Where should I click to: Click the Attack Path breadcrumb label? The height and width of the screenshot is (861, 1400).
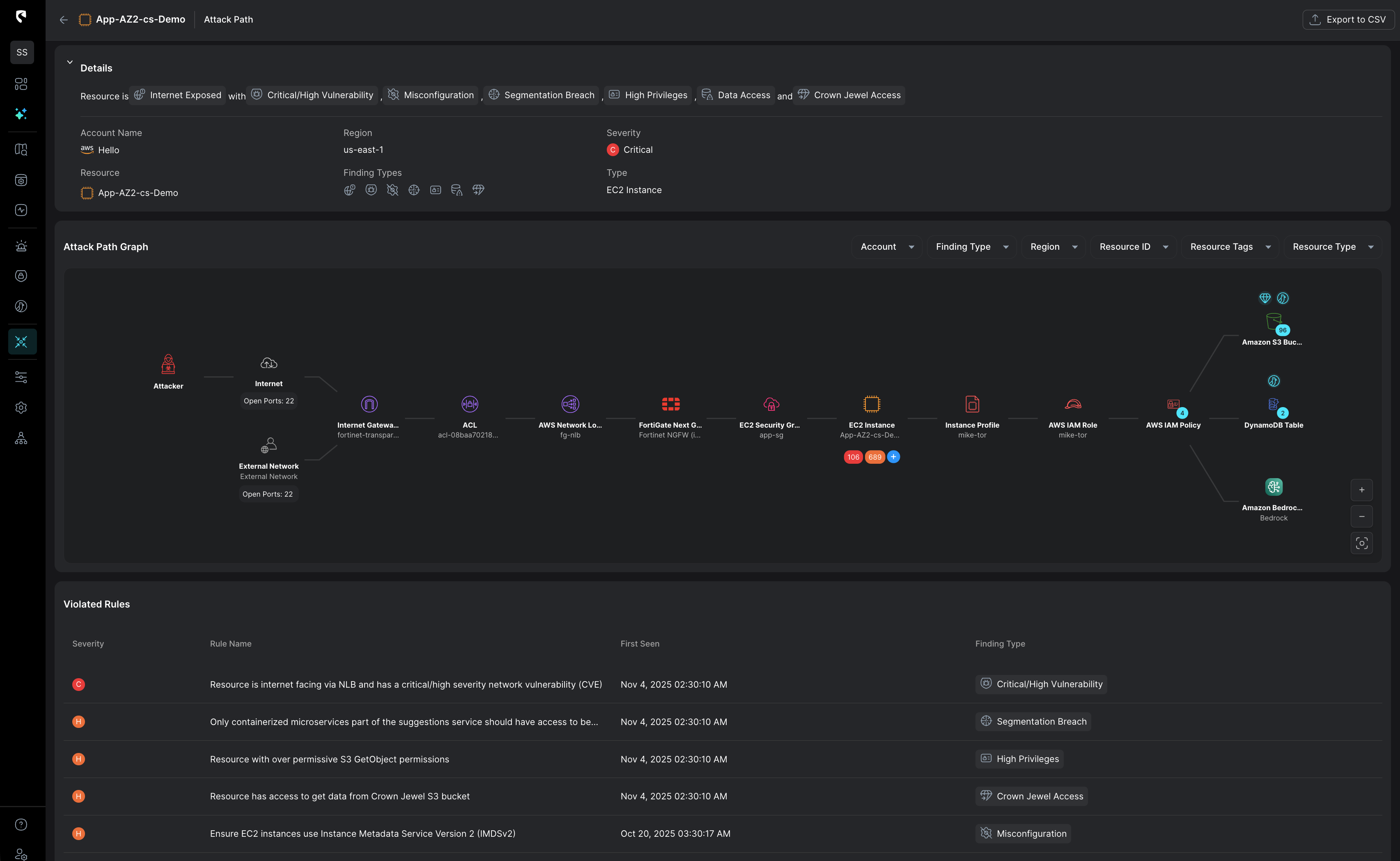click(228, 19)
